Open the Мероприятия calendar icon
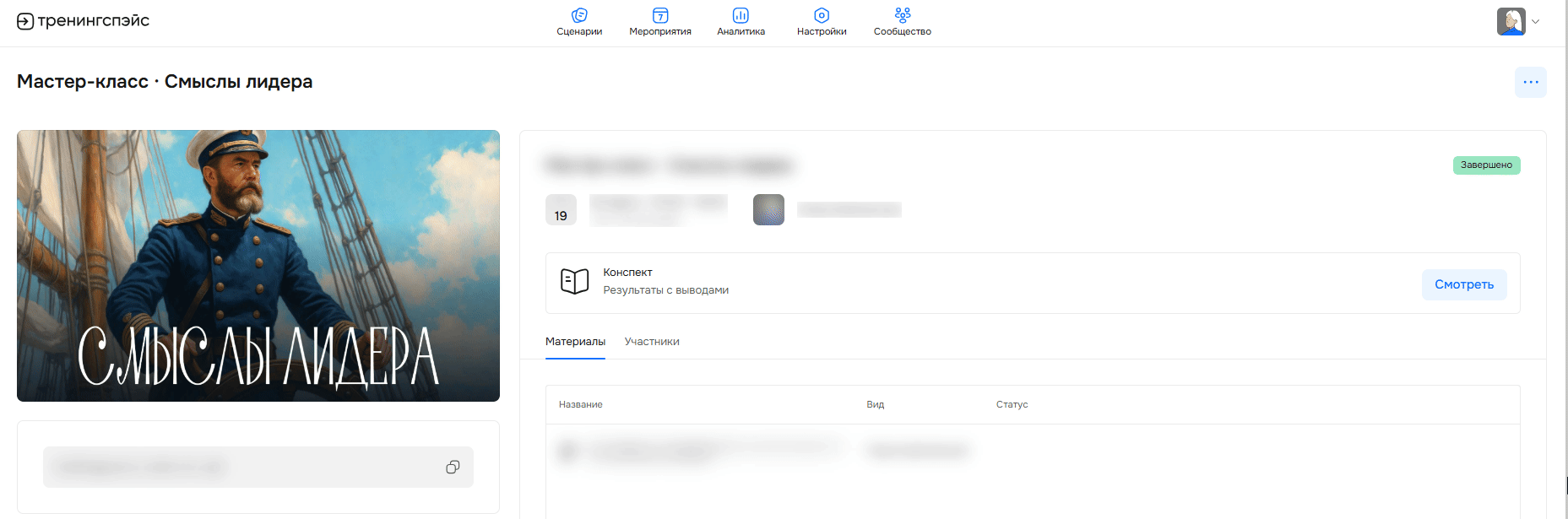This screenshot has height=519, width=1568. [660, 15]
